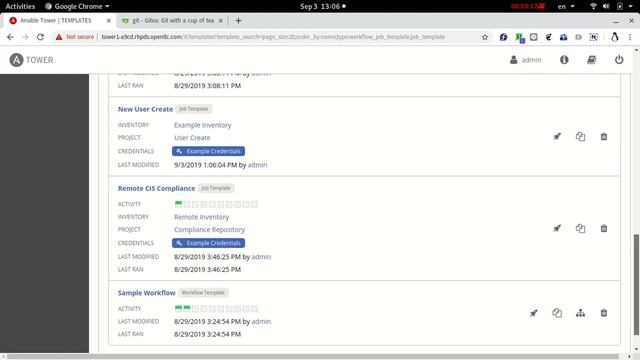Click the Job Template badge beside New User Create

(x=194, y=109)
